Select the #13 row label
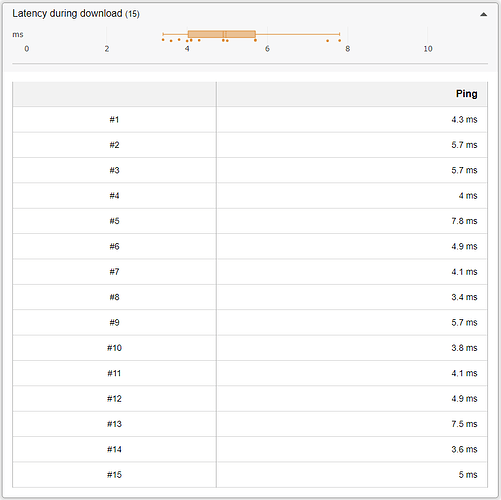501x500 pixels. tap(114, 424)
